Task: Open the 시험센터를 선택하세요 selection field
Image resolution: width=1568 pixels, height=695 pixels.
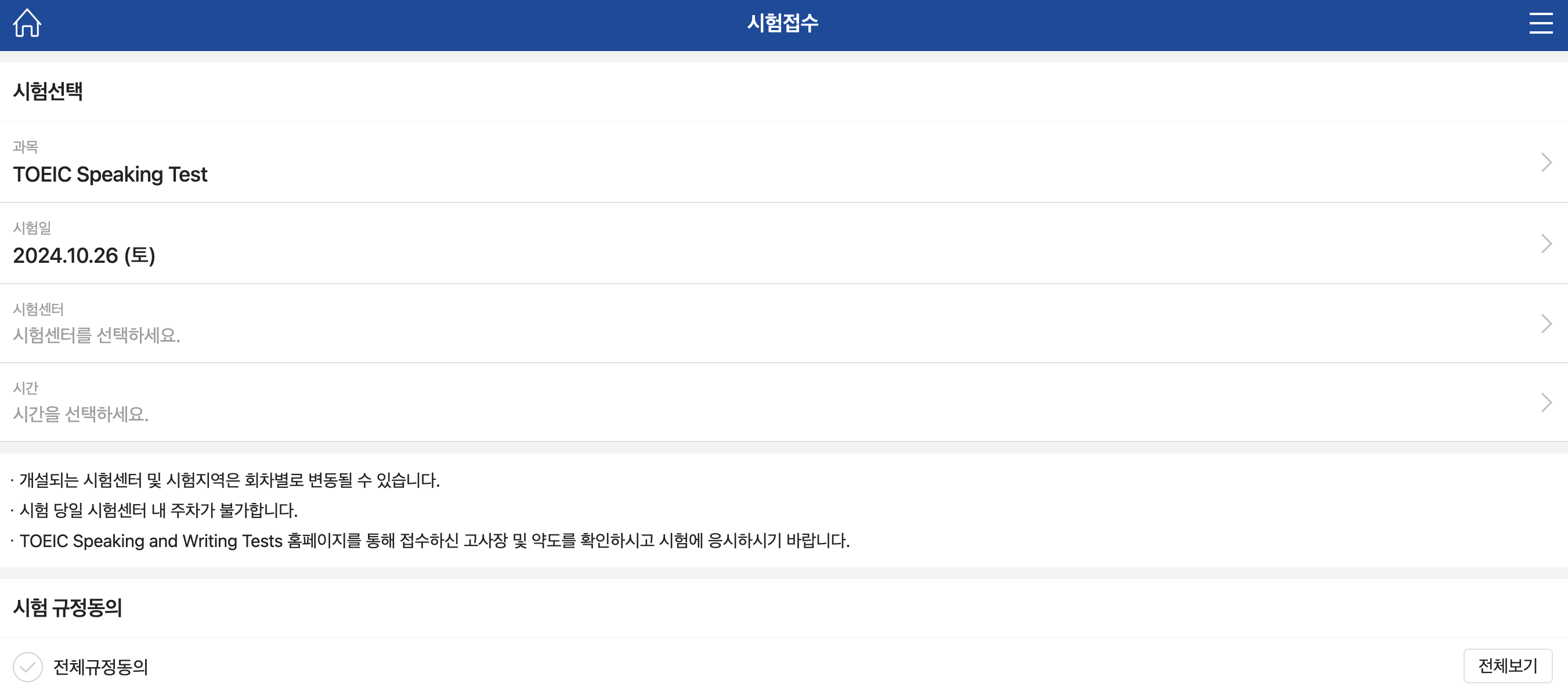Action: tap(96, 334)
